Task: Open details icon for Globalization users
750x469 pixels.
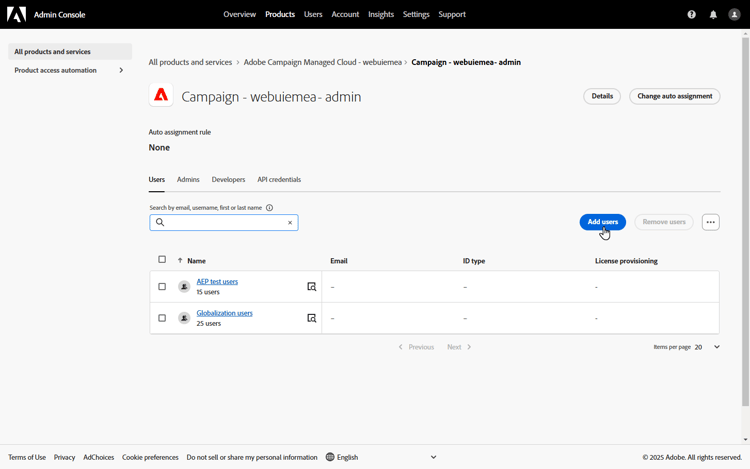Action: coord(312,318)
